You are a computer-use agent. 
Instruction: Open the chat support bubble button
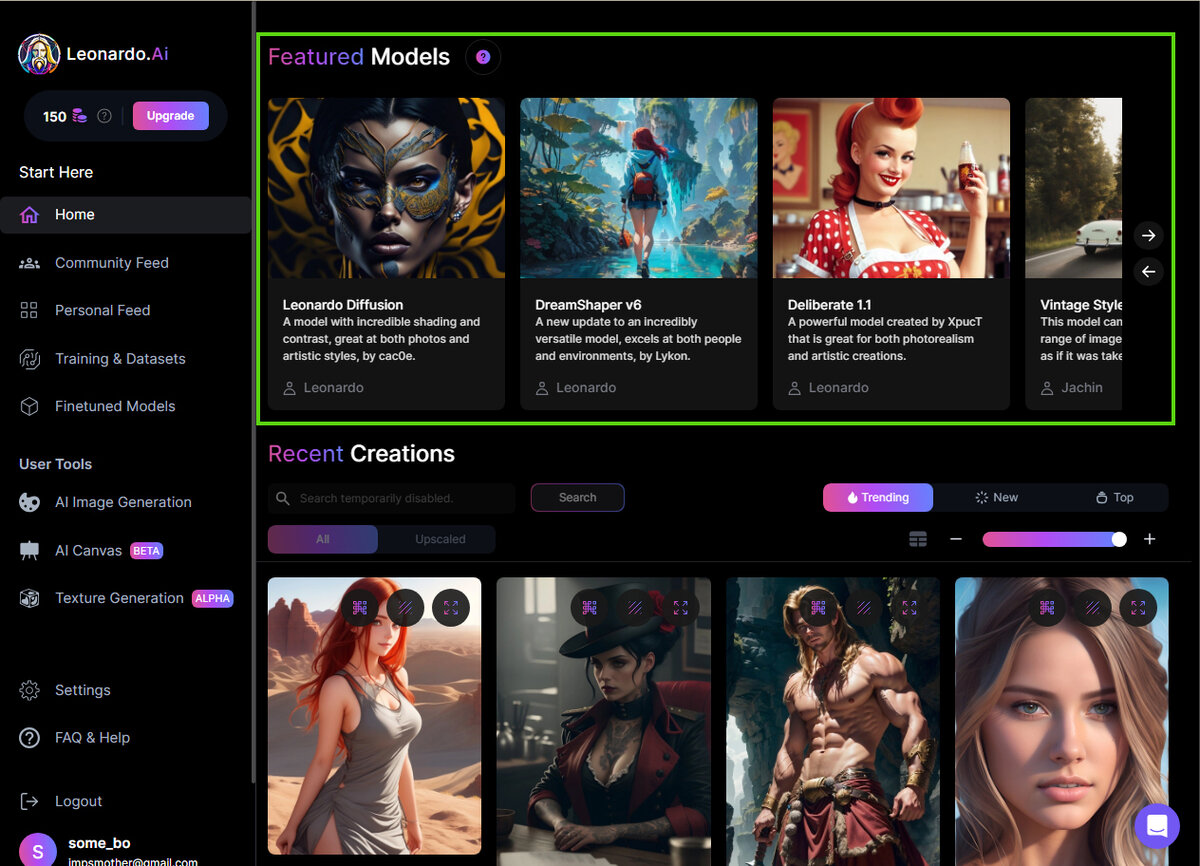pyautogui.click(x=1157, y=827)
